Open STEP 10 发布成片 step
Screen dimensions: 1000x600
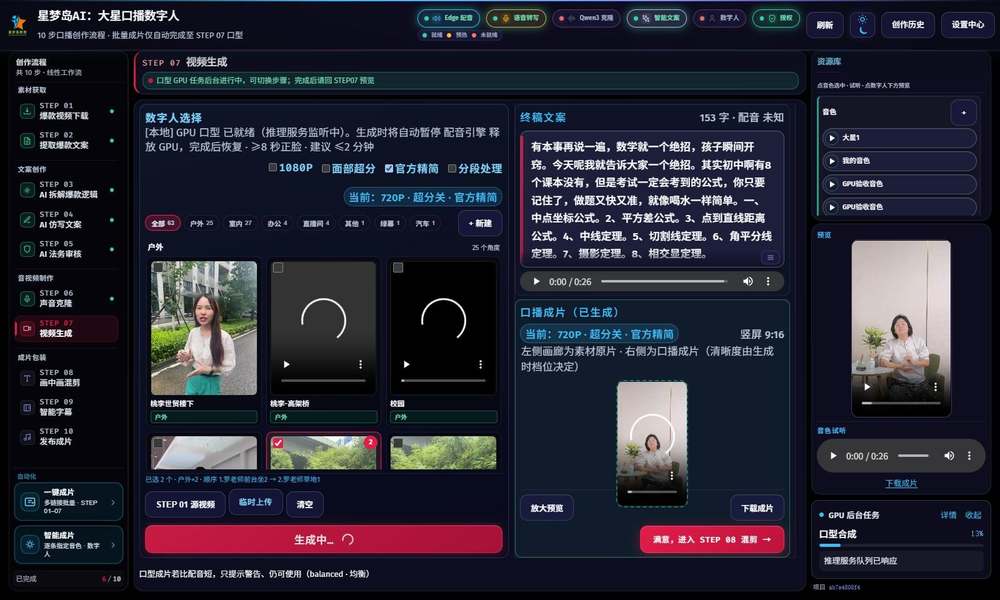pos(67,436)
